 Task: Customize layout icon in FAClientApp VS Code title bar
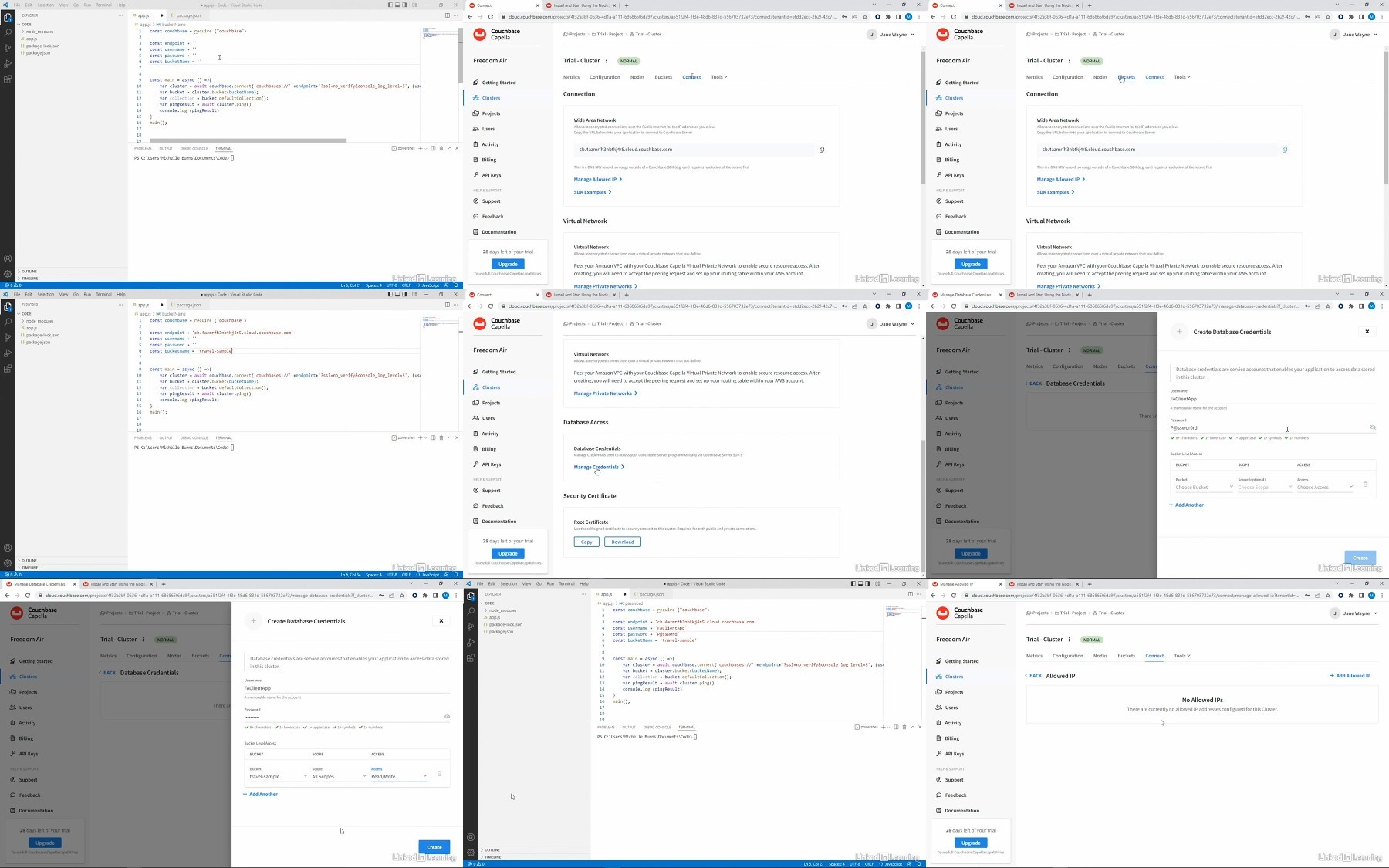coord(877,584)
